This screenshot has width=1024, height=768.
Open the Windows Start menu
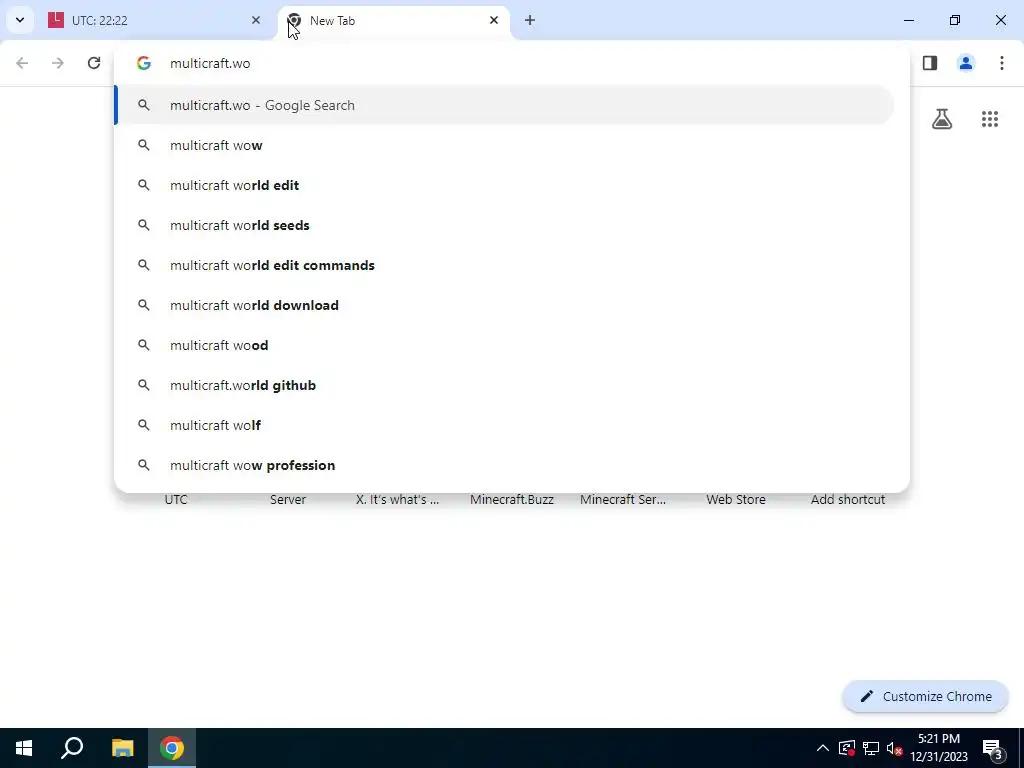pos(24,748)
